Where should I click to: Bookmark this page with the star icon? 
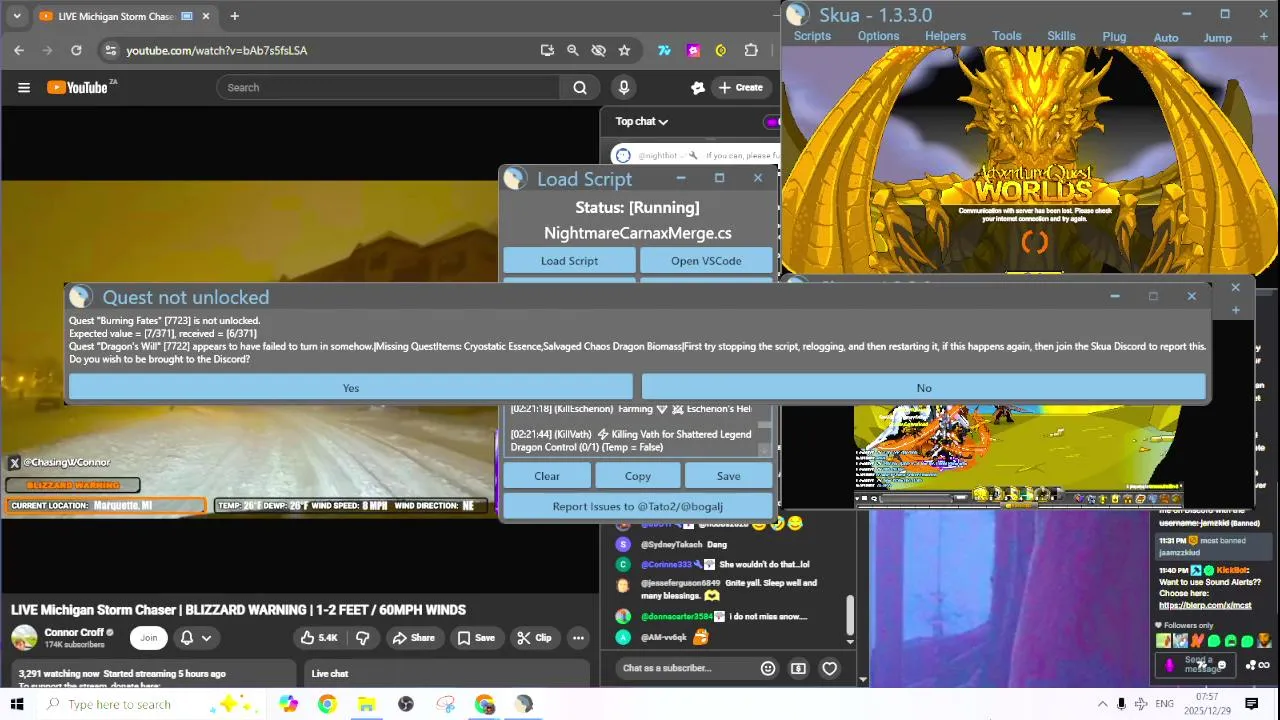tap(624, 50)
